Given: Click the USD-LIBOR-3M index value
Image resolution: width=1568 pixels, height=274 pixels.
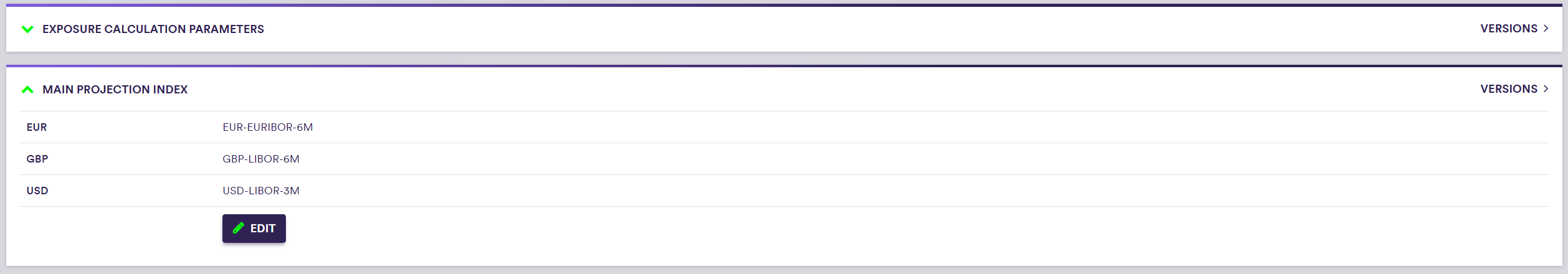Looking at the screenshot, I should tap(261, 191).
